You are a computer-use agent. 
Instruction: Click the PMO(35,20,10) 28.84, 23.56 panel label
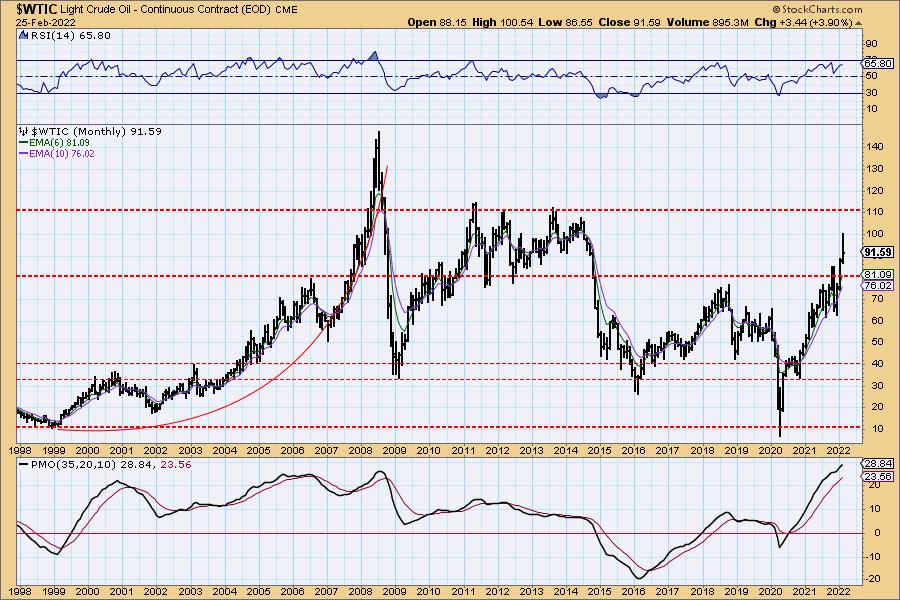(x=111, y=464)
